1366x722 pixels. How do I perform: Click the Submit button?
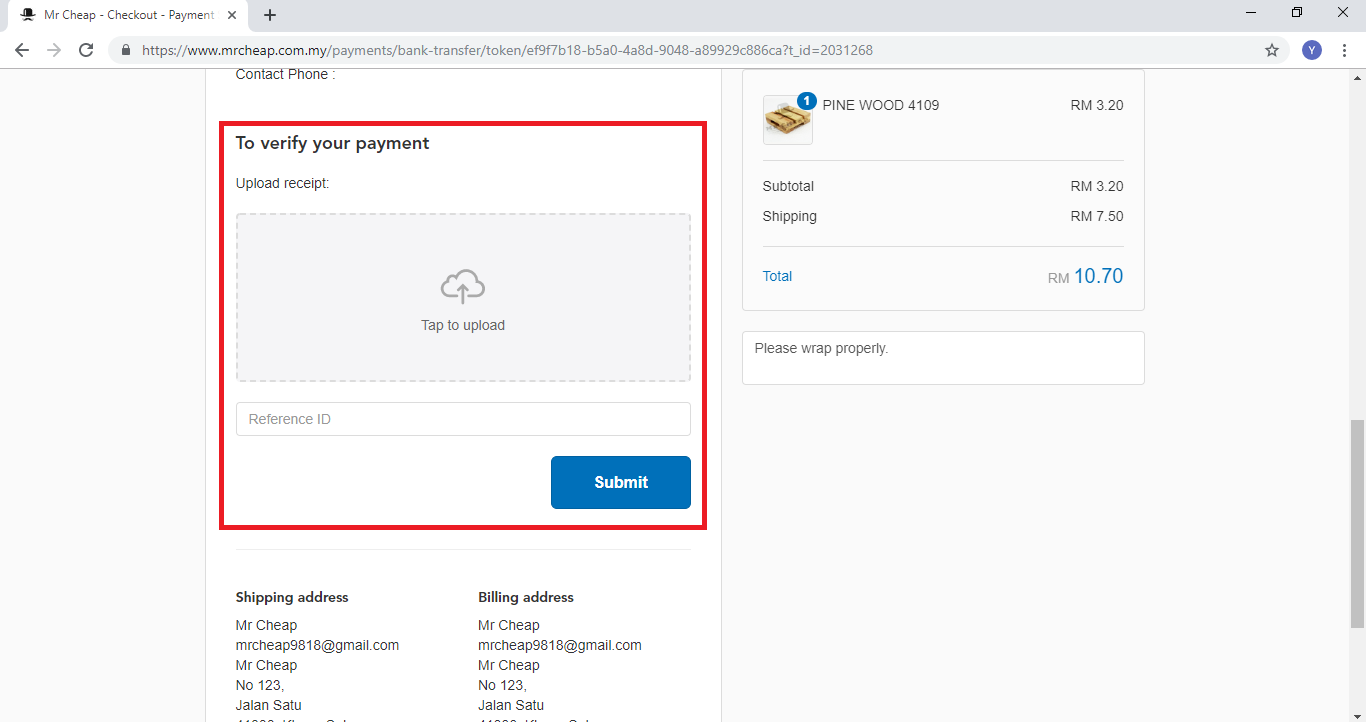coord(621,482)
